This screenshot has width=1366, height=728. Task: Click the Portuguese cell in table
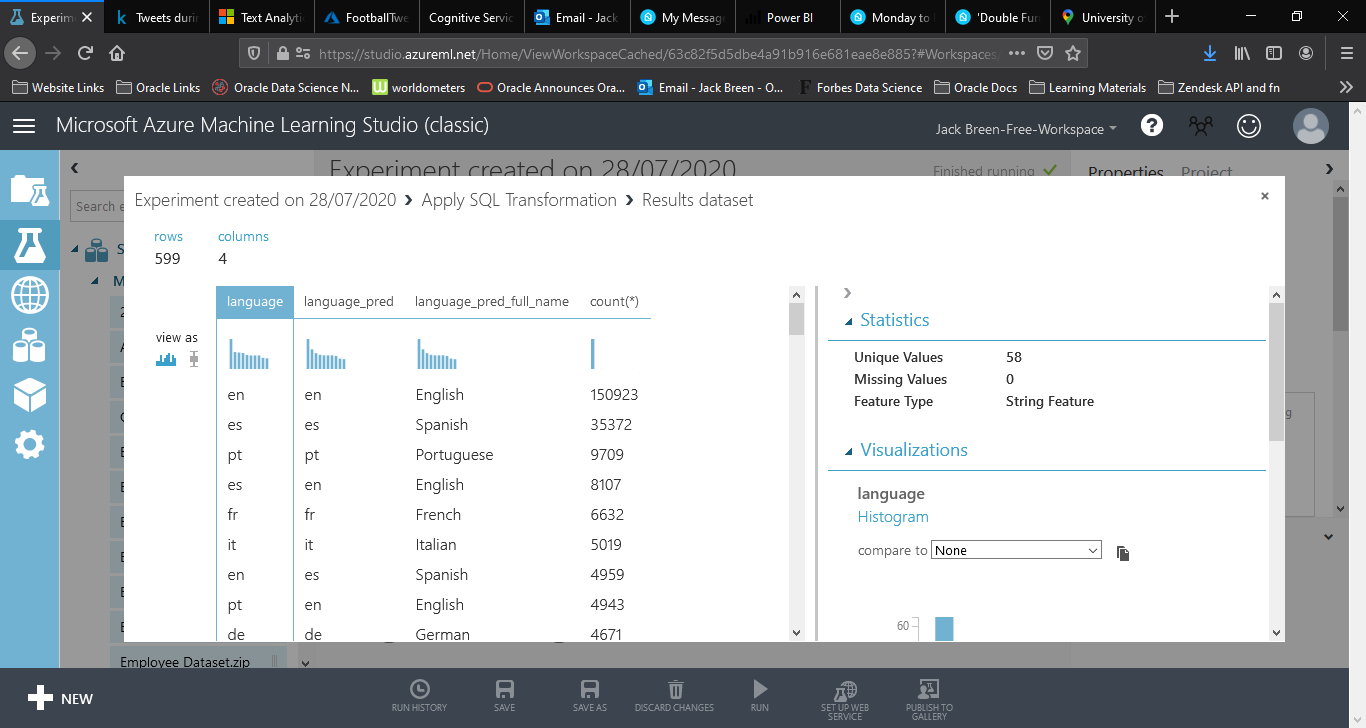coord(454,455)
